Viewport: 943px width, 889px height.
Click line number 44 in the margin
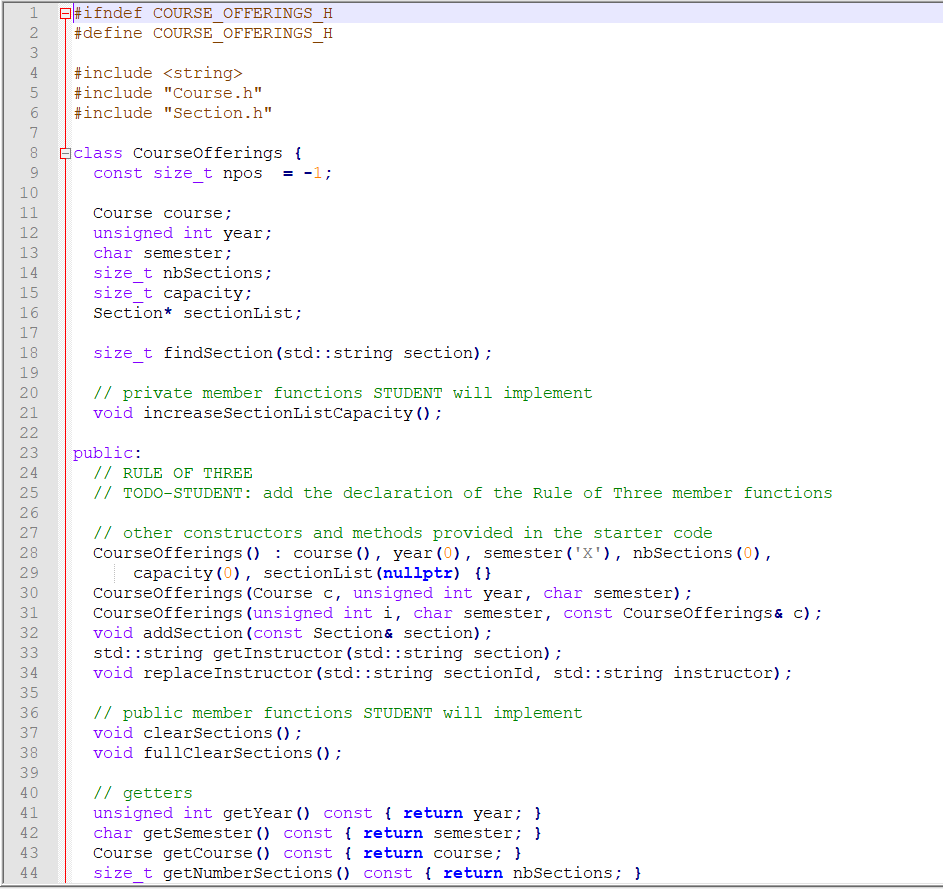pyautogui.click(x=29, y=873)
